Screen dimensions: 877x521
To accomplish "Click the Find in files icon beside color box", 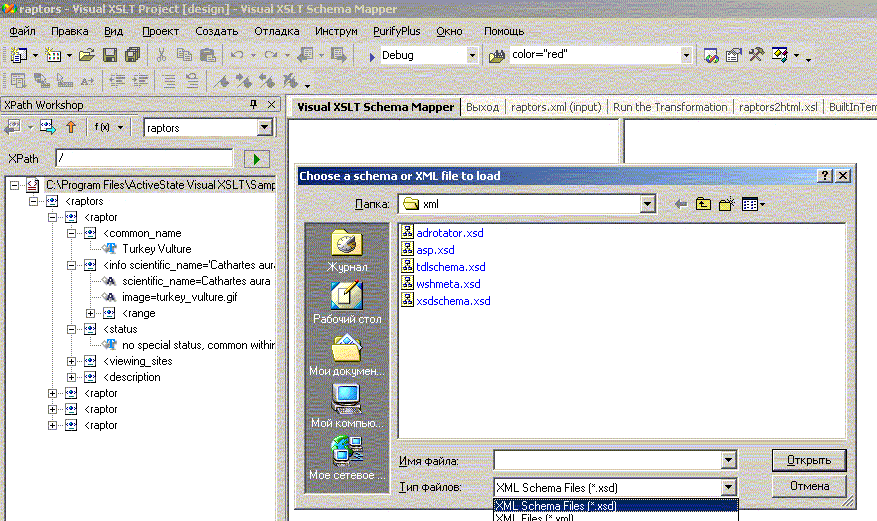I will point(497,55).
